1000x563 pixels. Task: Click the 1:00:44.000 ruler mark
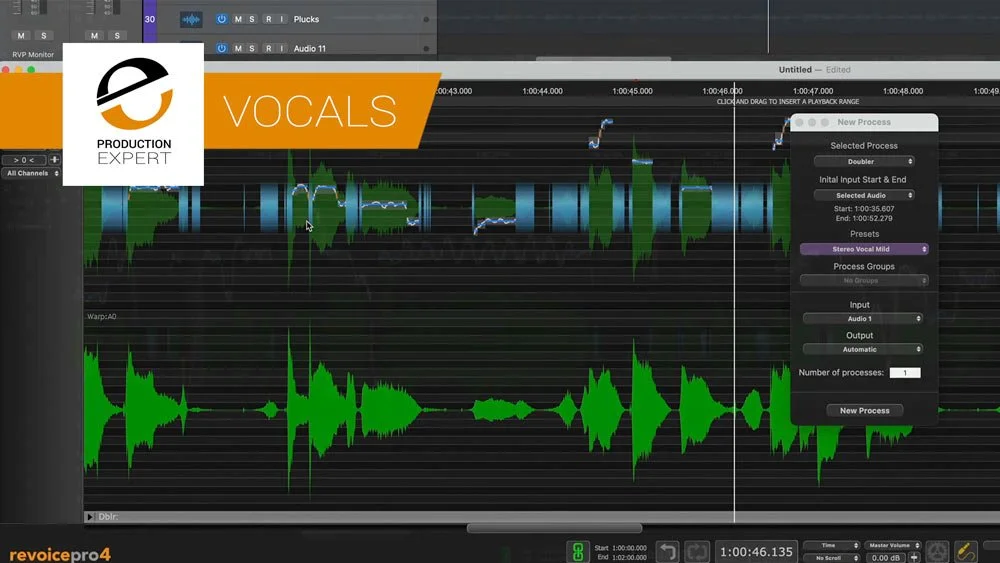coord(542,91)
